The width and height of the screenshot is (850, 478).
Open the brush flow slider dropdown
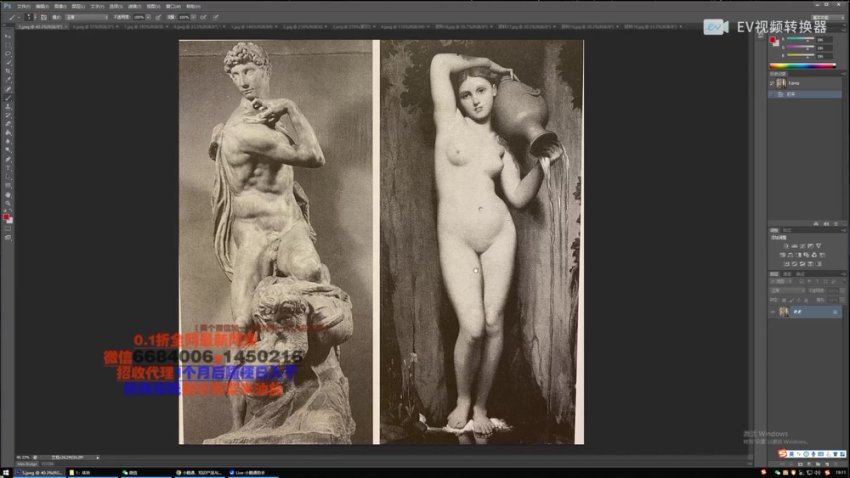coord(194,17)
